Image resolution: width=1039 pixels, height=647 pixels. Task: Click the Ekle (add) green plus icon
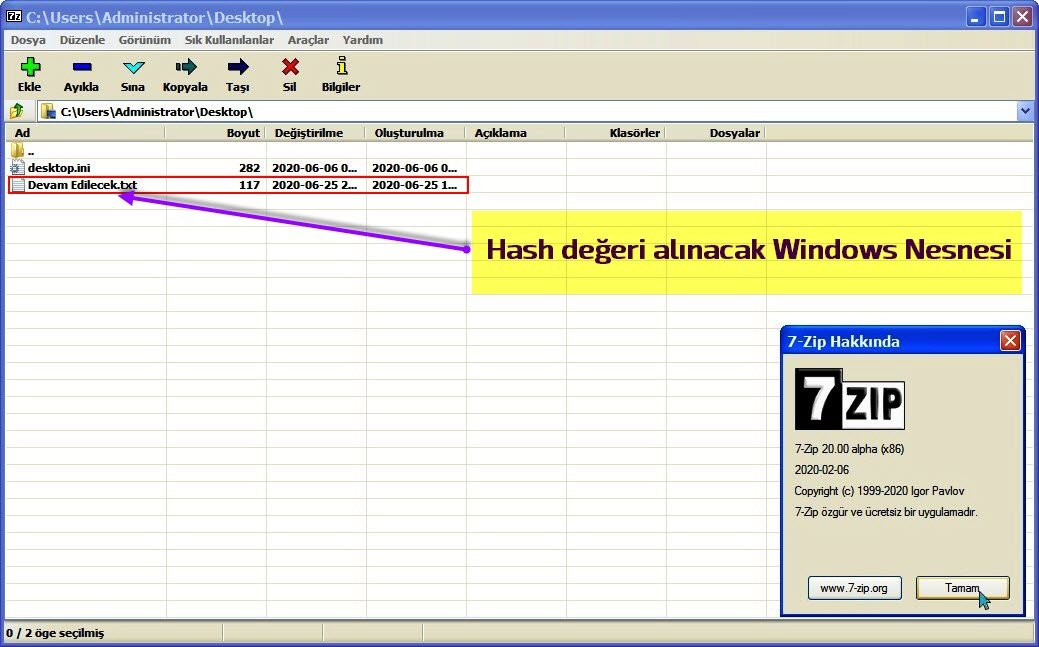point(30,67)
